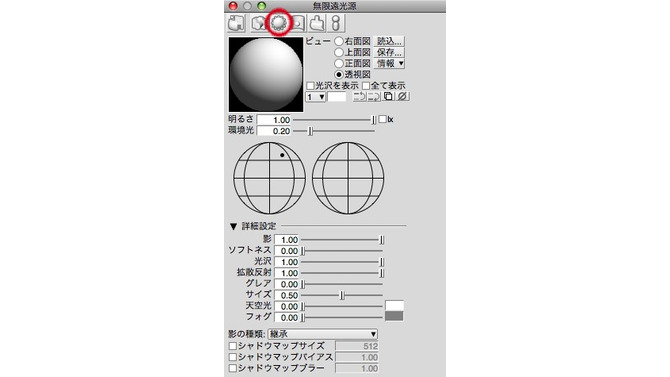This screenshot has width=670, height=377.
Task: Click the empty field beside light number dropdown
Action: click(x=337, y=97)
